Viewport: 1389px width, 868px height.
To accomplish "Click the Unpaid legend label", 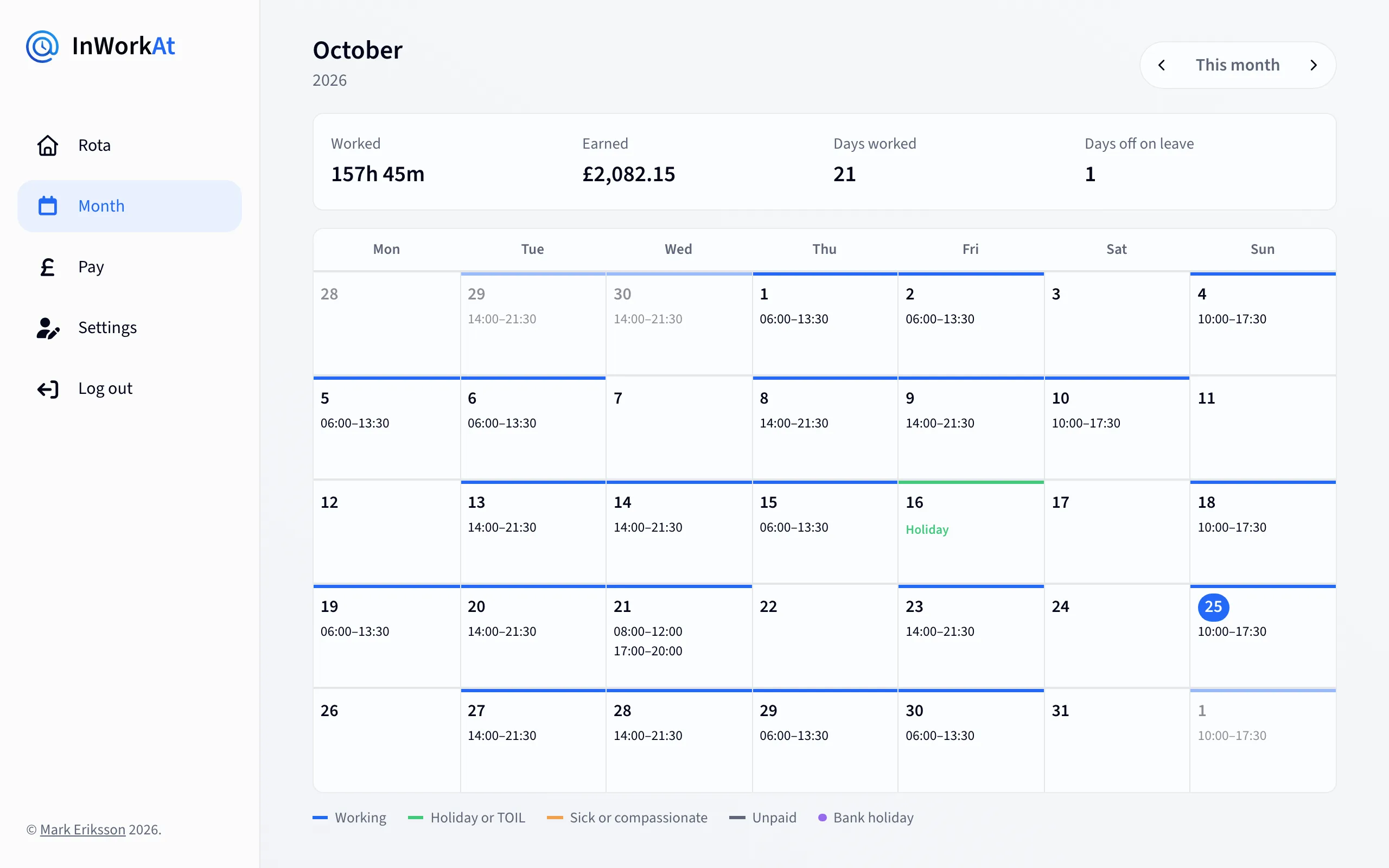I will pos(774,818).
